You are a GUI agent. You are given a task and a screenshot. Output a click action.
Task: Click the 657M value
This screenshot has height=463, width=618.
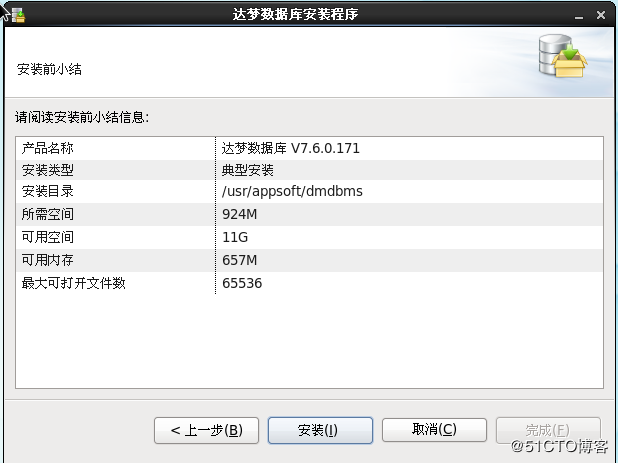[x=240, y=260]
